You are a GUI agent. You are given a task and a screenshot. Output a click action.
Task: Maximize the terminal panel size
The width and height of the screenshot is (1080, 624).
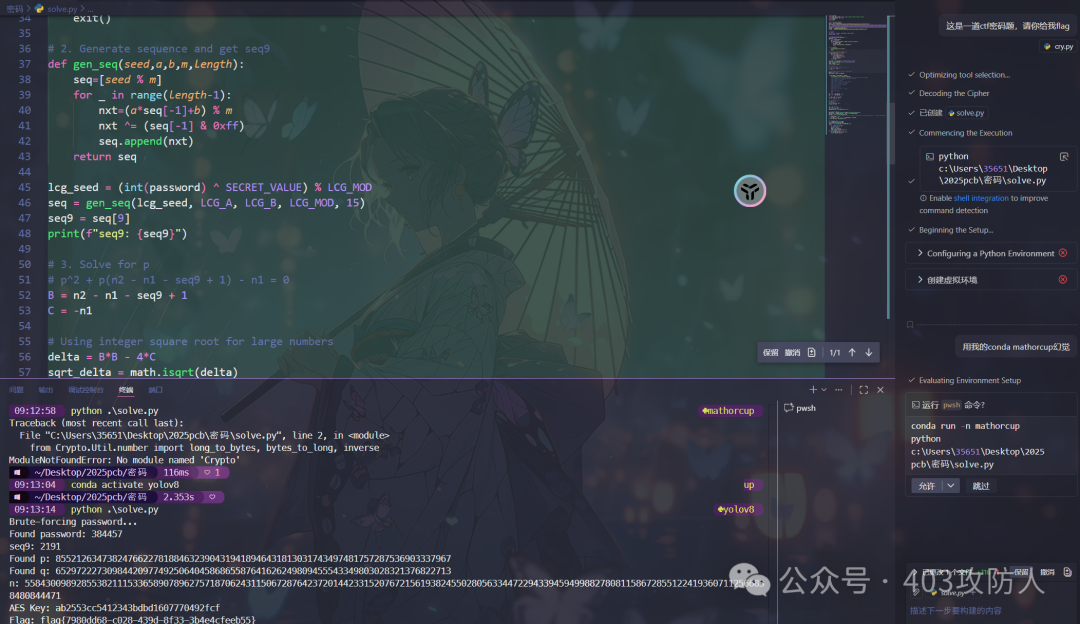point(863,390)
